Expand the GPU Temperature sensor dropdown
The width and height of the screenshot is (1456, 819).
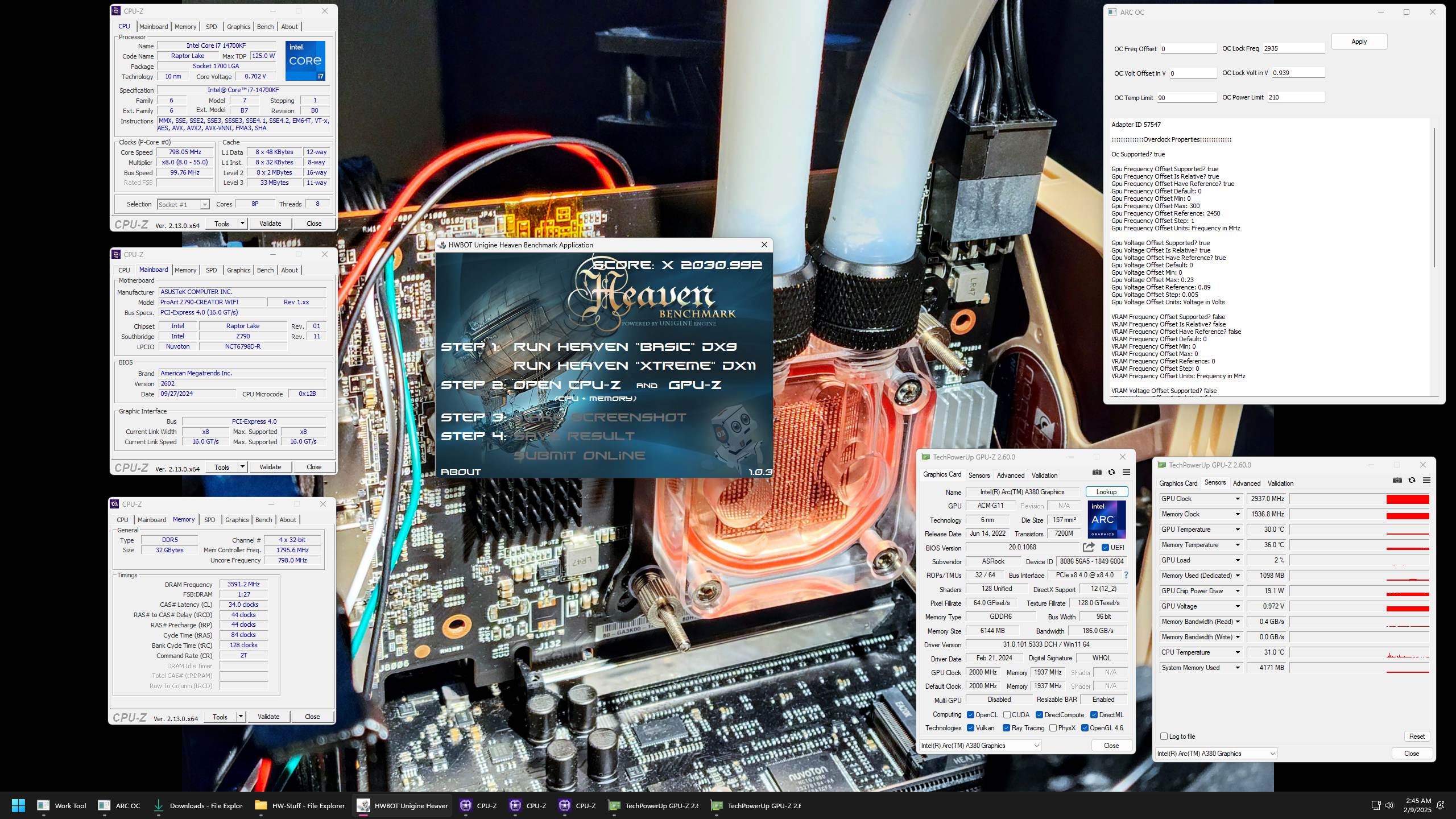[x=1237, y=530]
